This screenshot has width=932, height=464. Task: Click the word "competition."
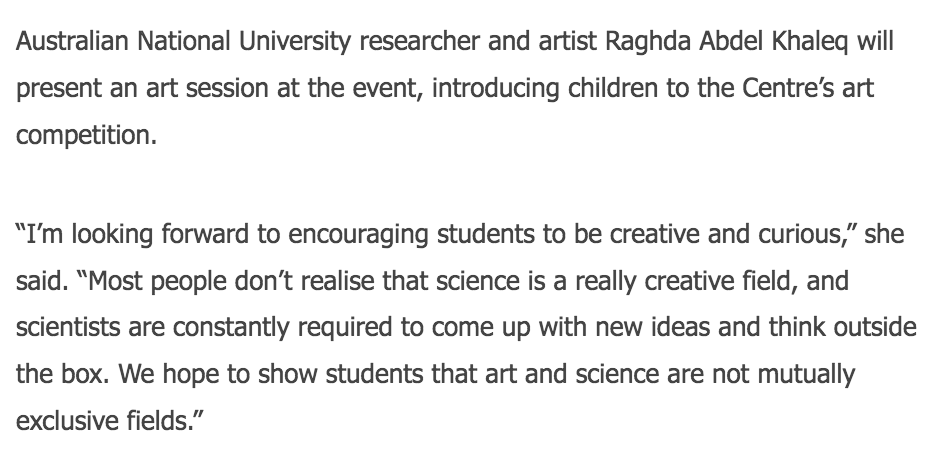[x=87, y=134]
